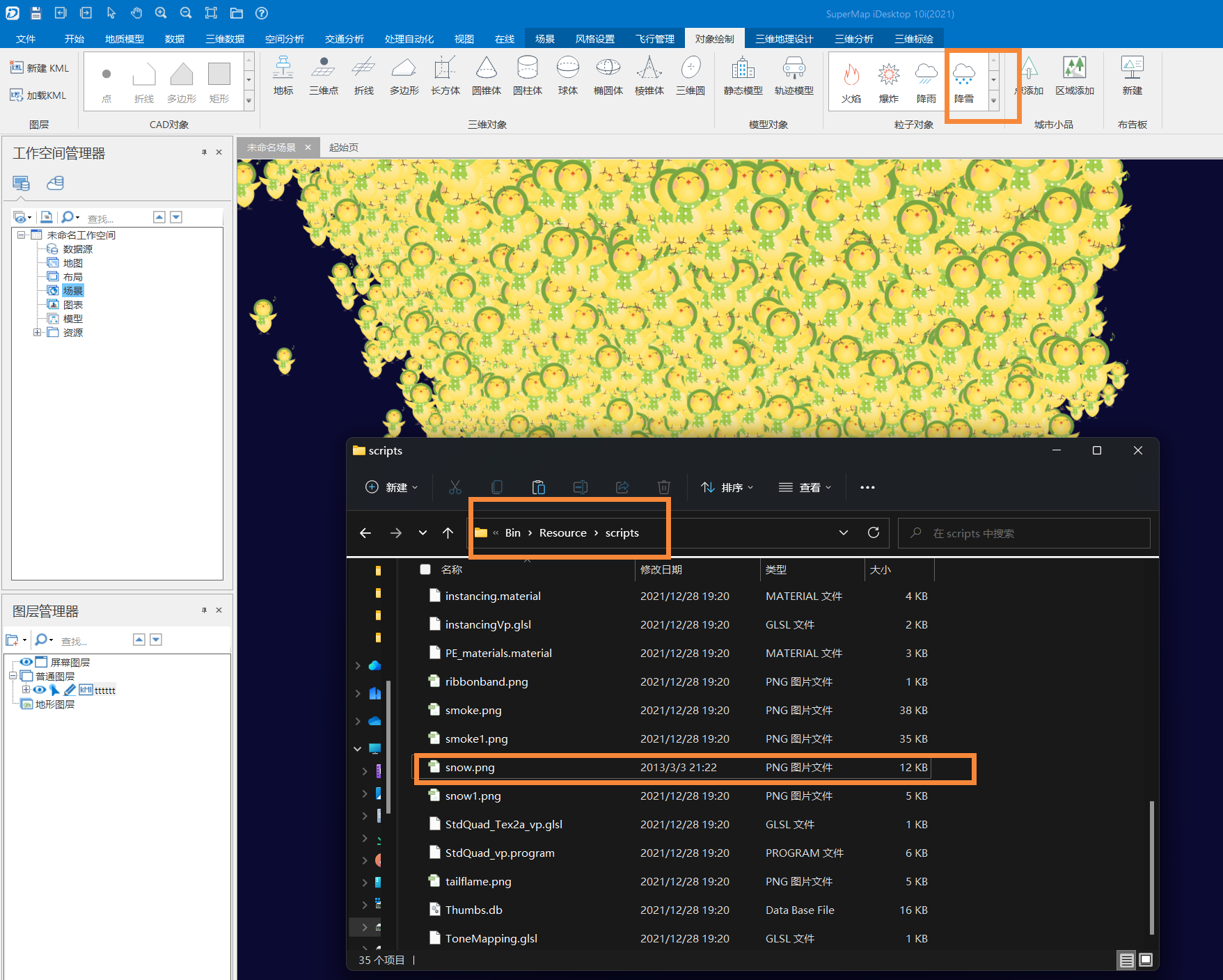This screenshot has width=1223, height=980.
Task: Choose the 棱锥体 pyramid tool
Action: 649,77
